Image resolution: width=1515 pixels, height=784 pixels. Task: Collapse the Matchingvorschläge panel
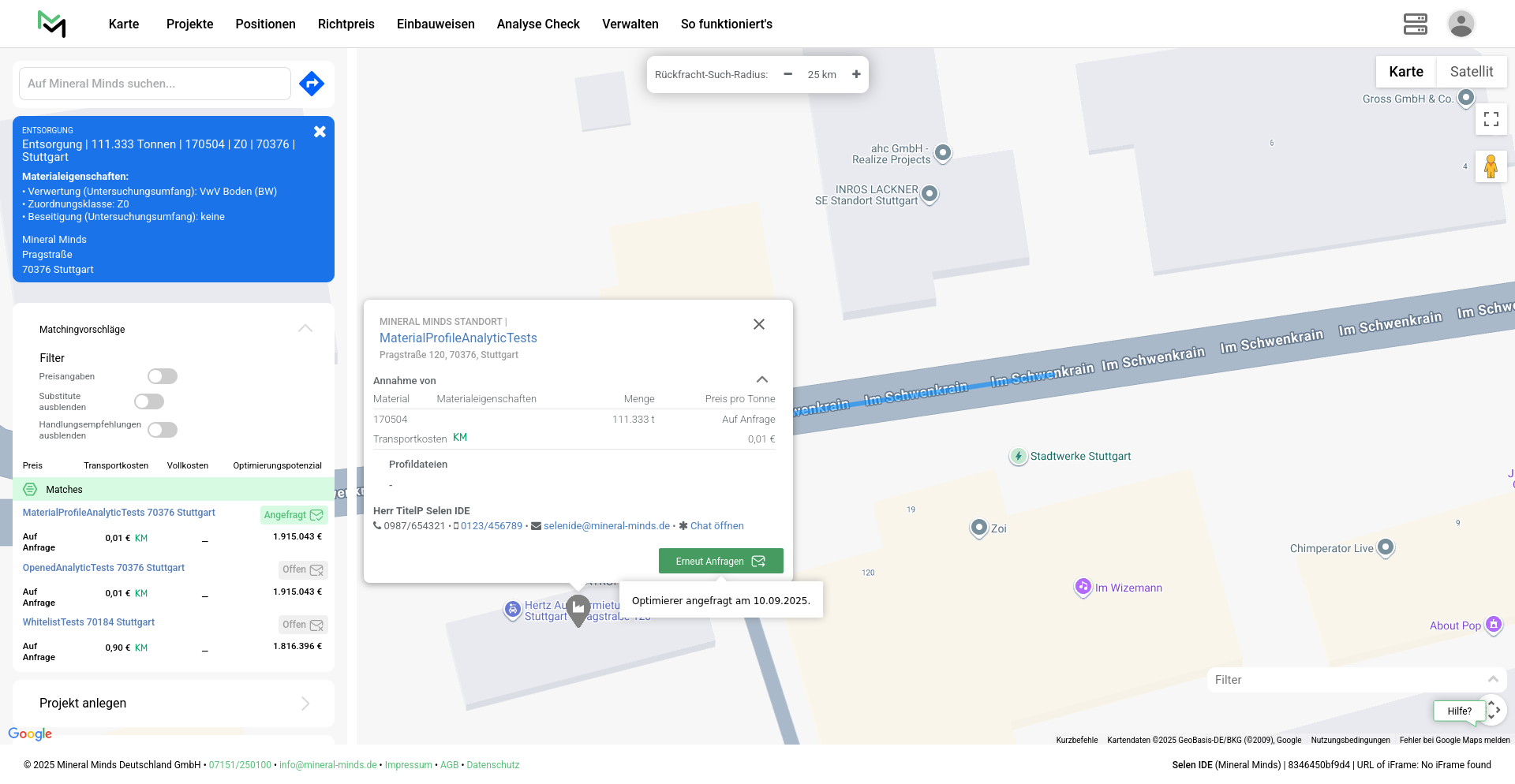pyautogui.click(x=305, y=329)
